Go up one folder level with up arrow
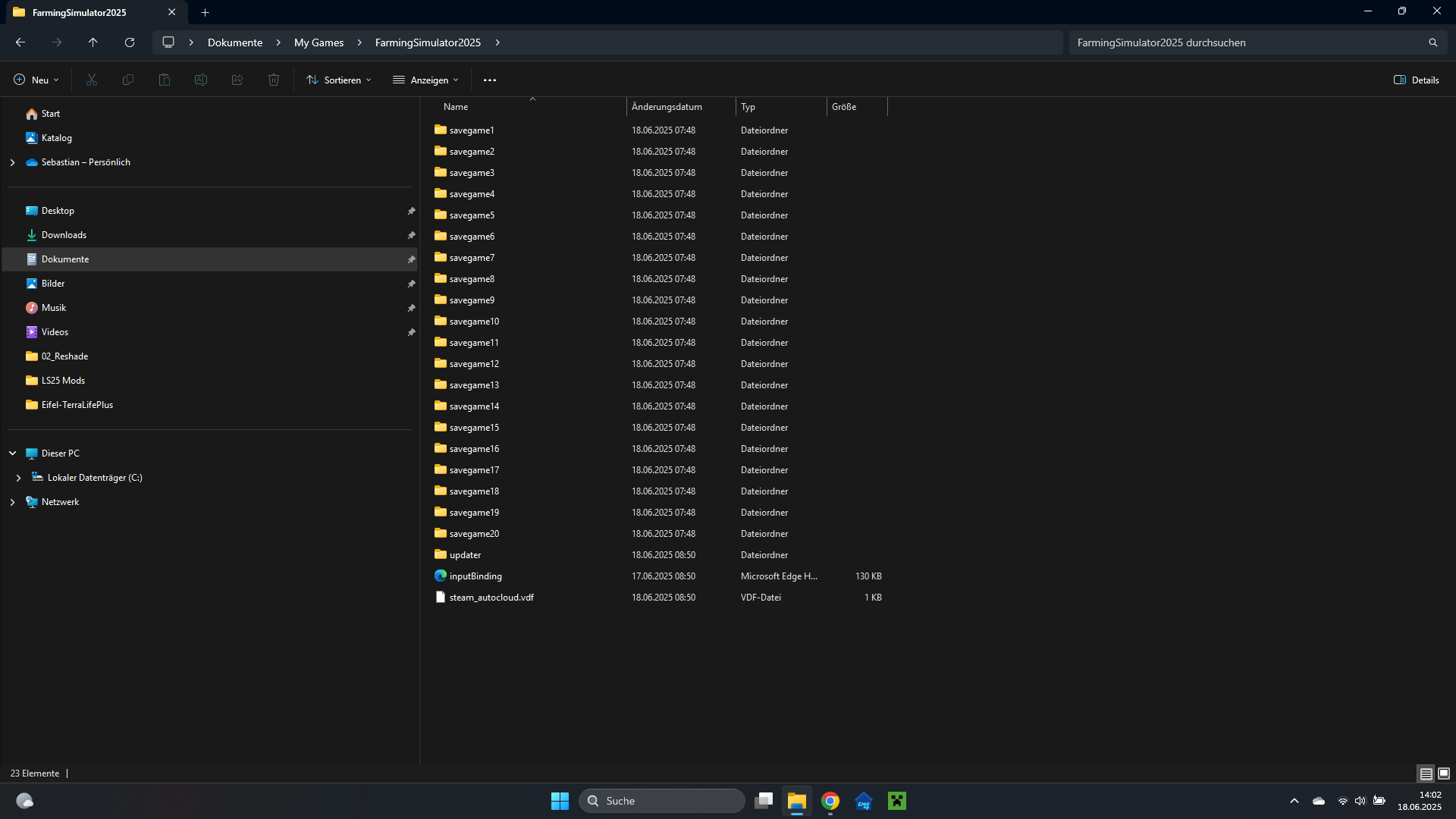The height and width of the screenshot is (819, 1456). 93,42
